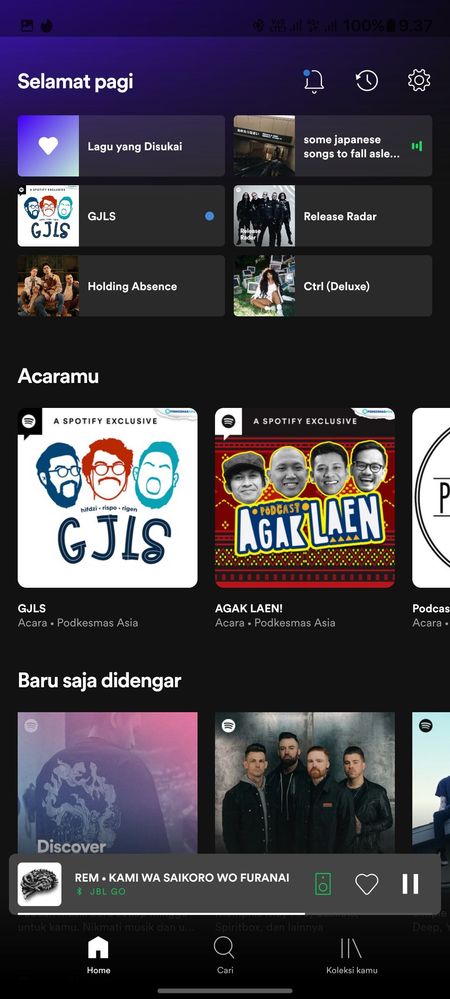This screenshot has height=999, width=450.
Task: Tap the Selamat pagi greeting
Action: 75,82
